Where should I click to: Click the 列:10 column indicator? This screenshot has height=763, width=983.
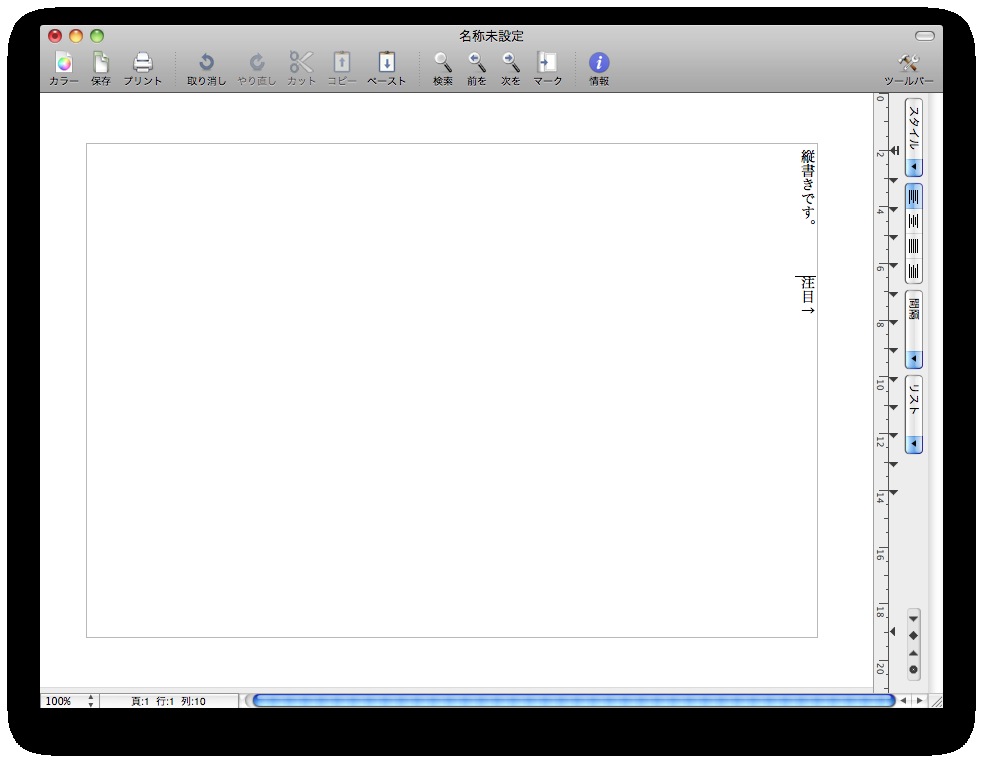pyautogui.click(x=193, y=701)
